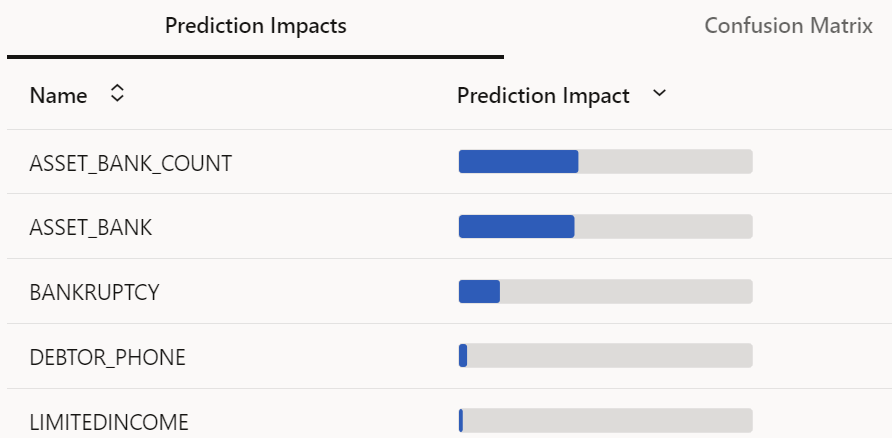The height and width of the screenshot is (438, 892).
Task: Click the BANKRUPTCY attribute name
Action: point(95,293)
